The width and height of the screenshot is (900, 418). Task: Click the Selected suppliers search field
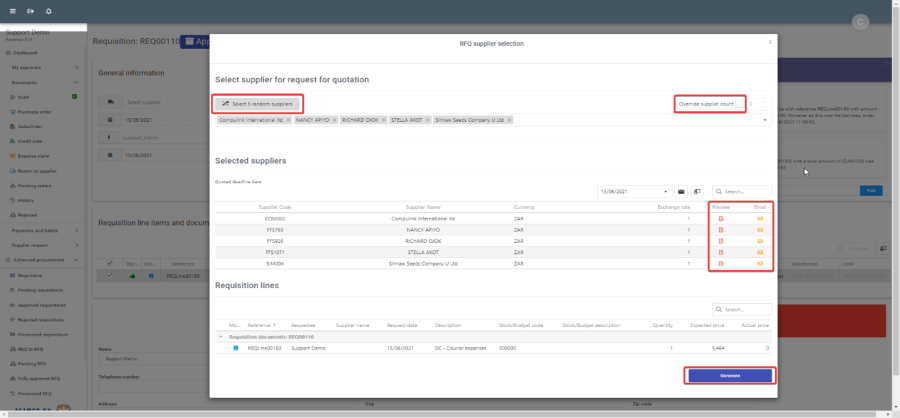click(x=745, y=191)
